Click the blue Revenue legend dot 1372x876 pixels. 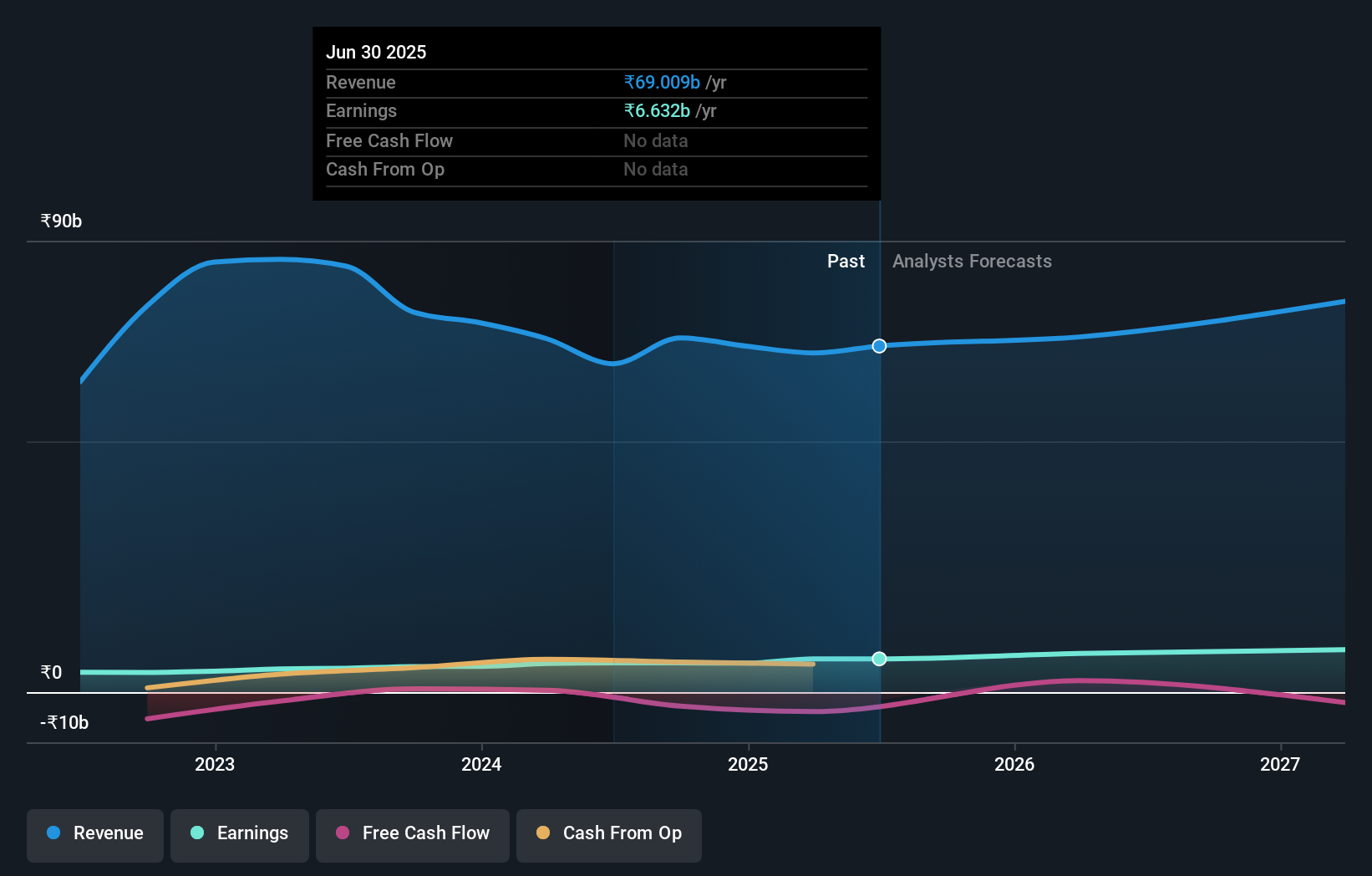[x=52, y=833]
